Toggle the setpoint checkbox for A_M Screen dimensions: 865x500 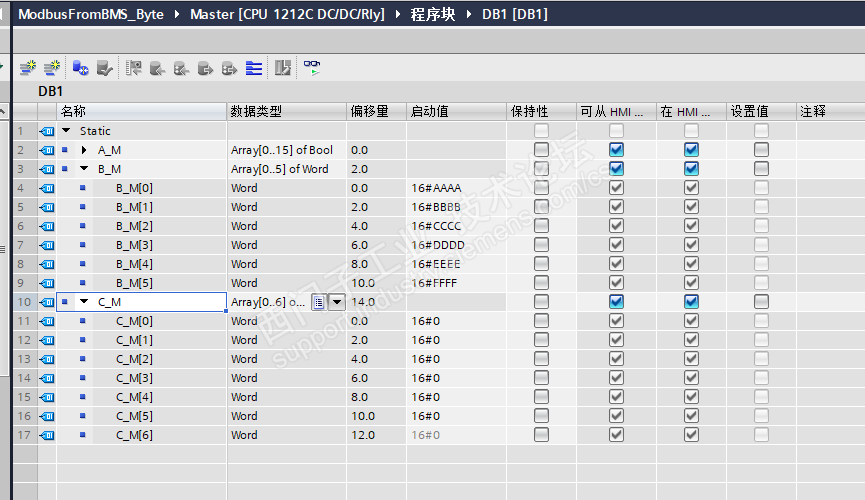pos(761,150)
